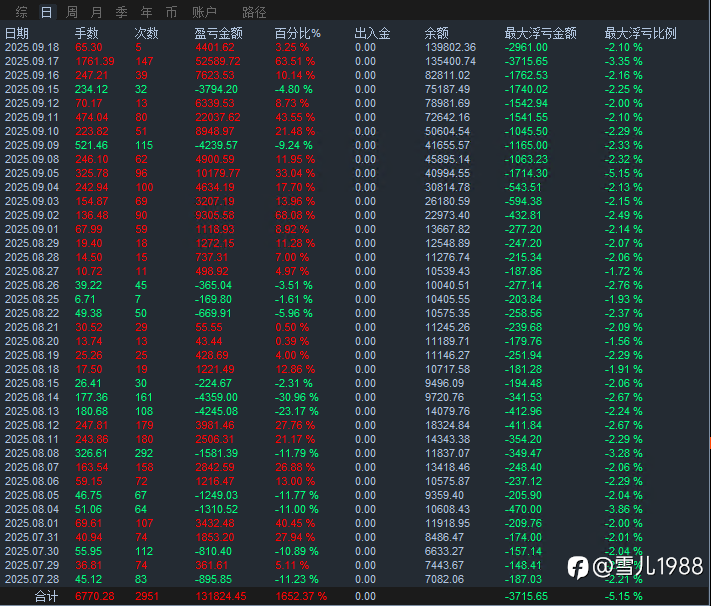The height and width of the screenshot is (606, 711).
Task: Select date cell 2025.08.29
Action: coord(32,244)
